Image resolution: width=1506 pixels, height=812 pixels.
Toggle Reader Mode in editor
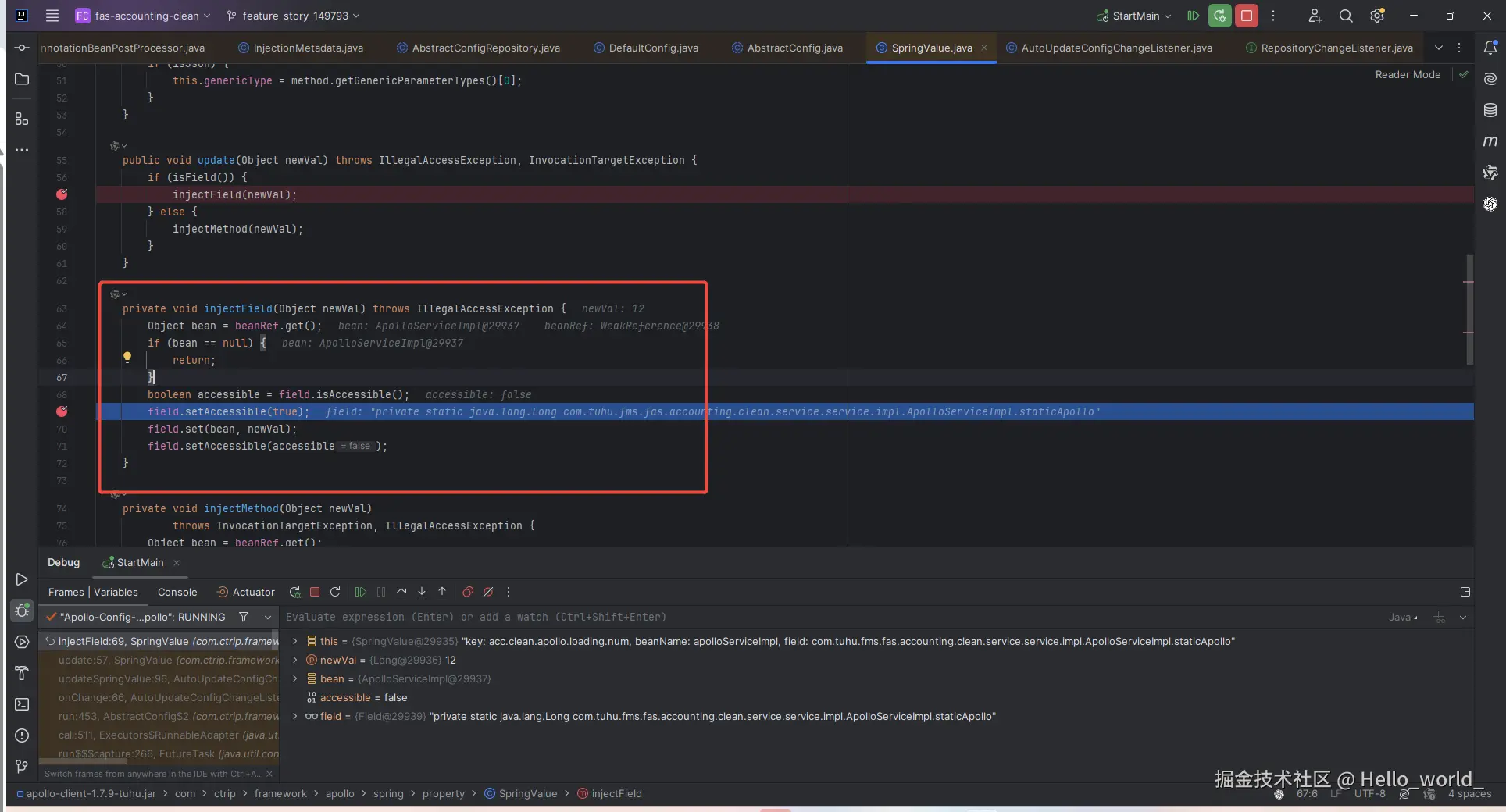1408,74
